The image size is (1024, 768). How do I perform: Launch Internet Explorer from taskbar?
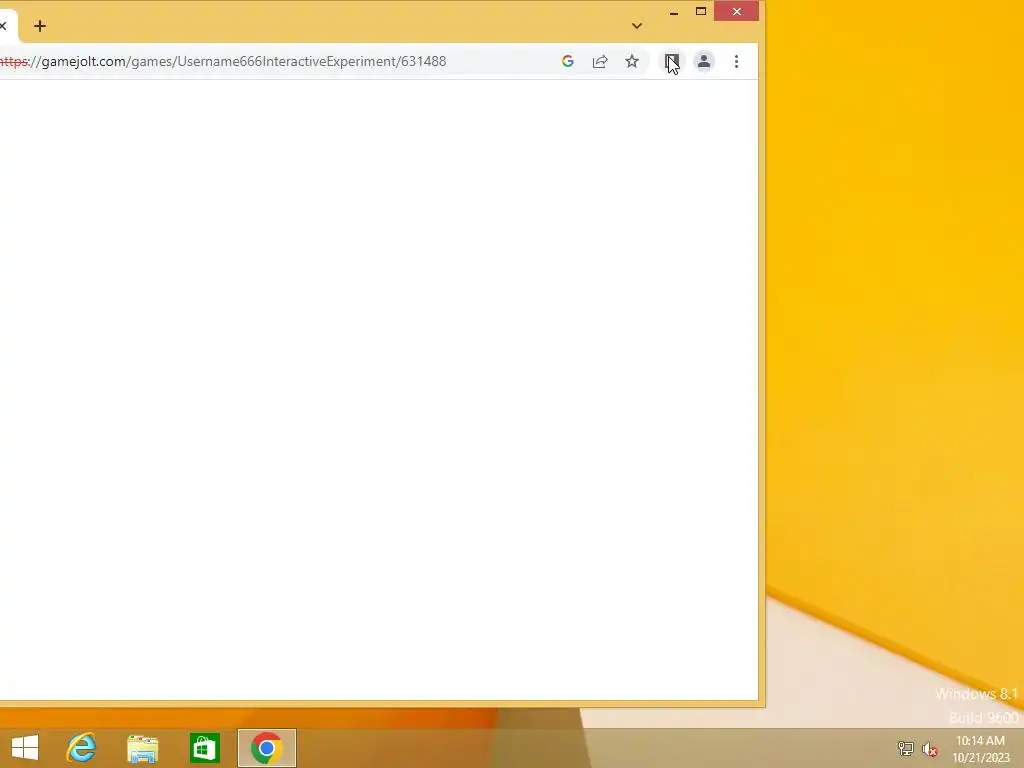point(81,748)
